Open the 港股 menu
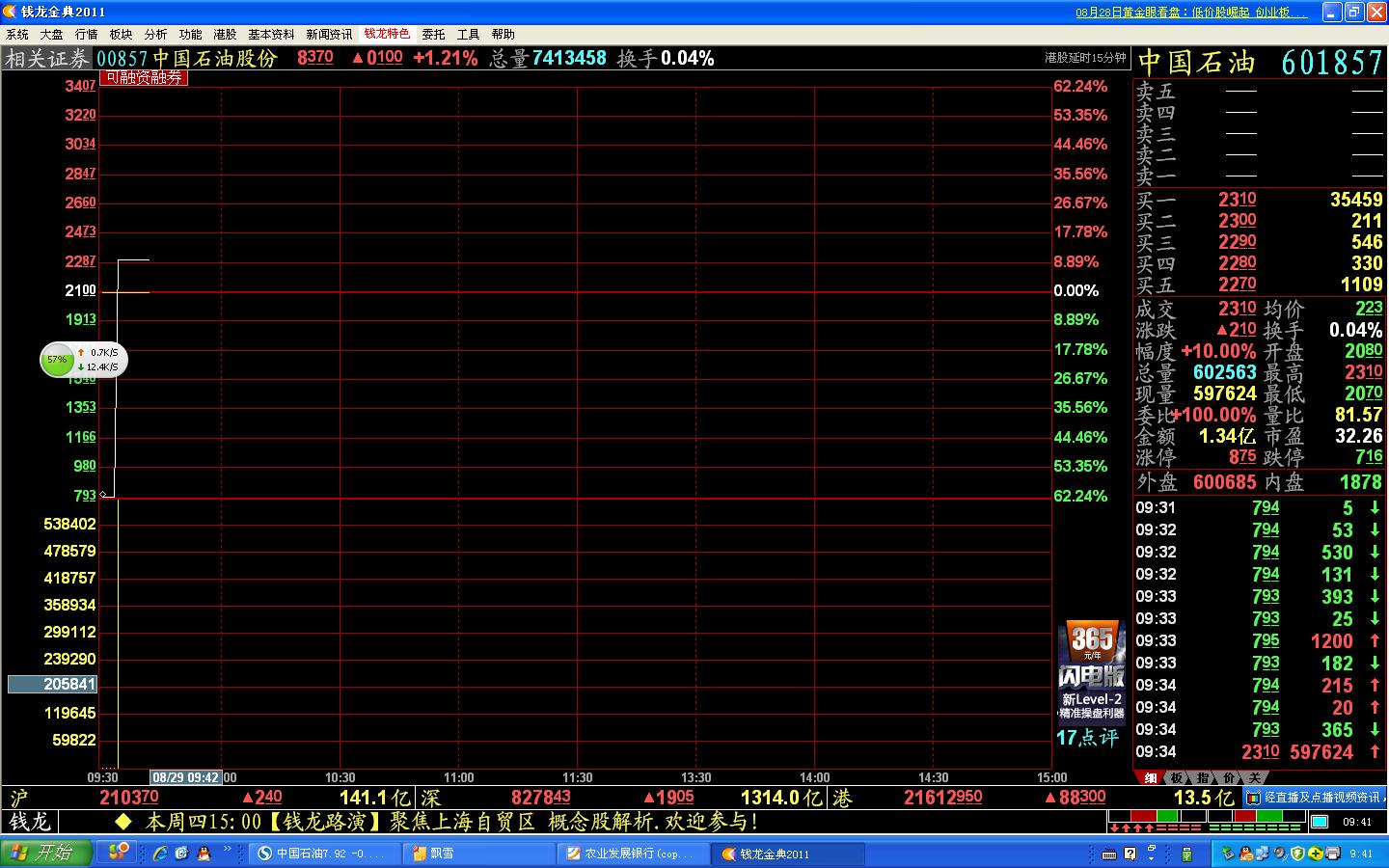This screenshot has width=1389, height=868. coord(226,34)
